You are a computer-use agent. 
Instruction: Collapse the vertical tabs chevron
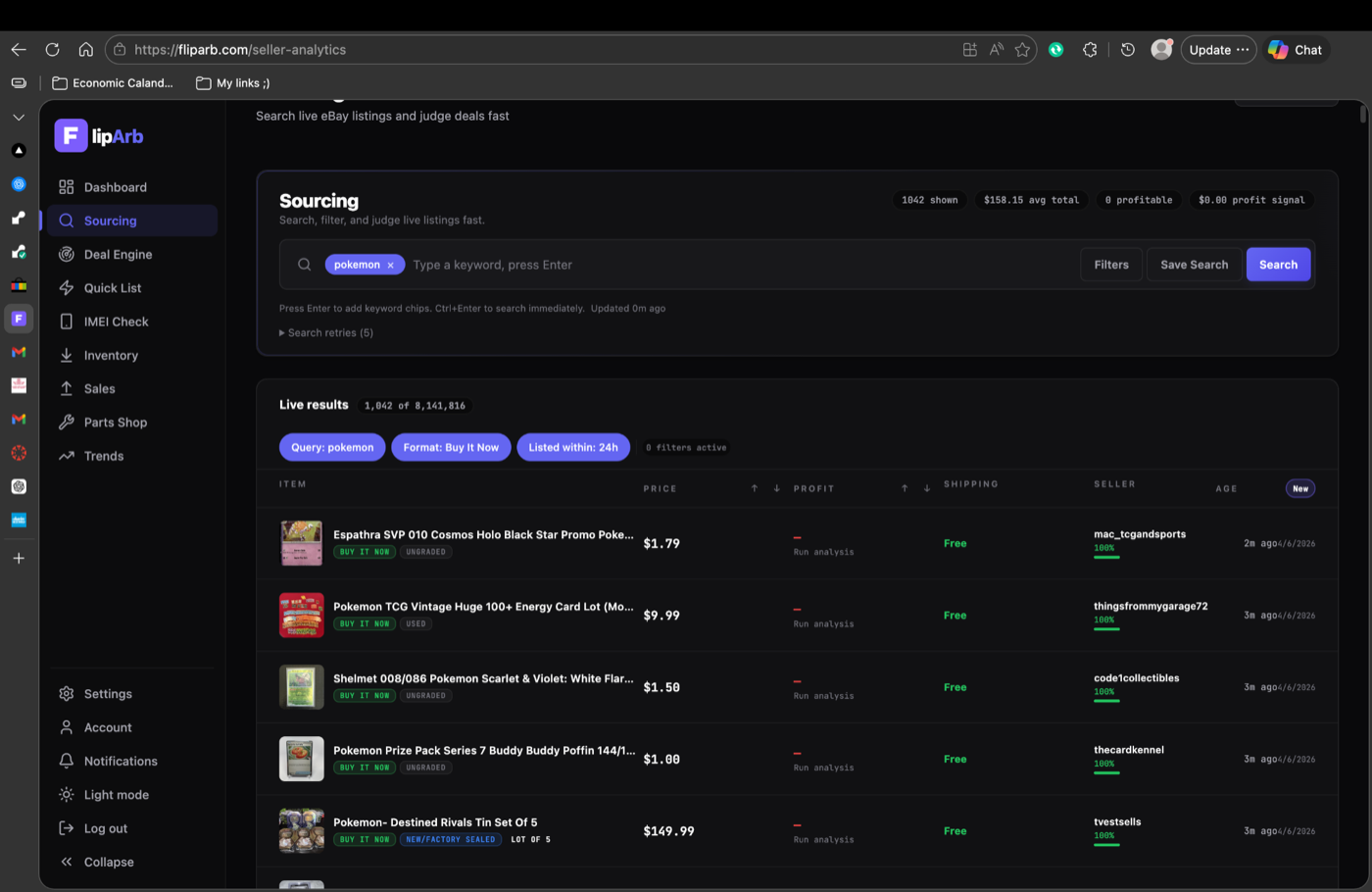click(x=19, y=118)
